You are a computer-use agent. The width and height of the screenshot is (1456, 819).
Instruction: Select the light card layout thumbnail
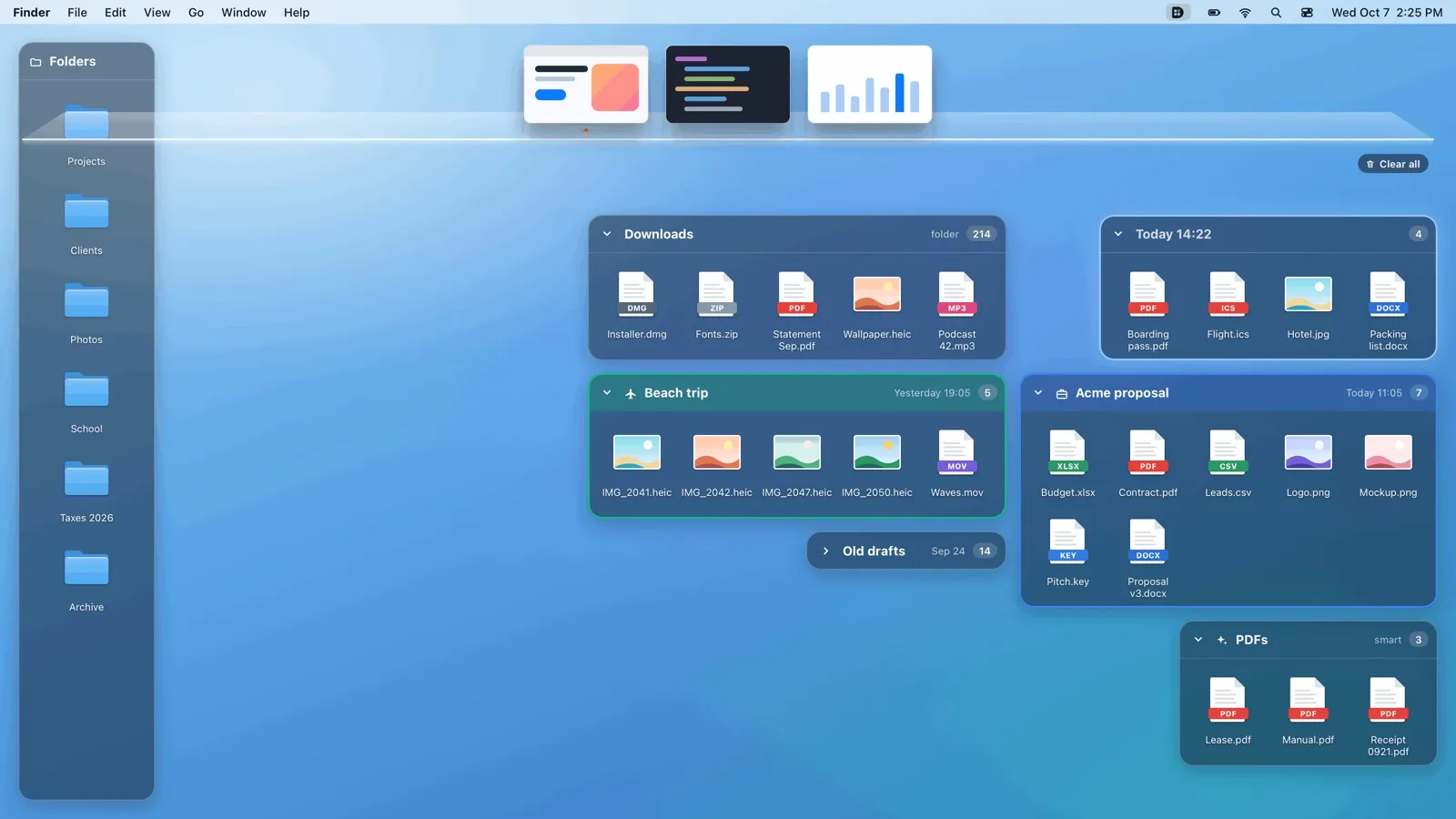click(x=586, y=85)
